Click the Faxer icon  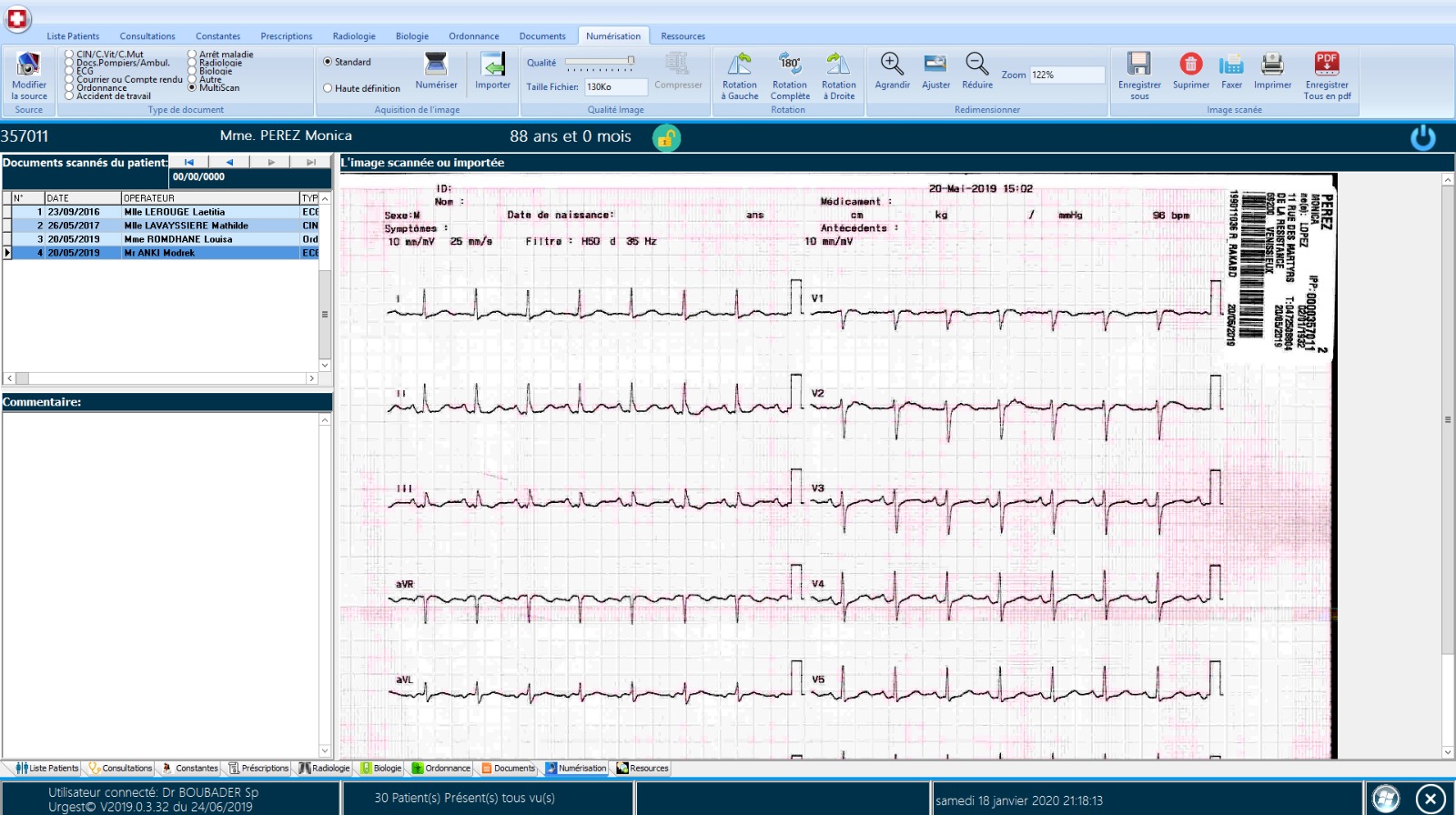click(1231, 64)
